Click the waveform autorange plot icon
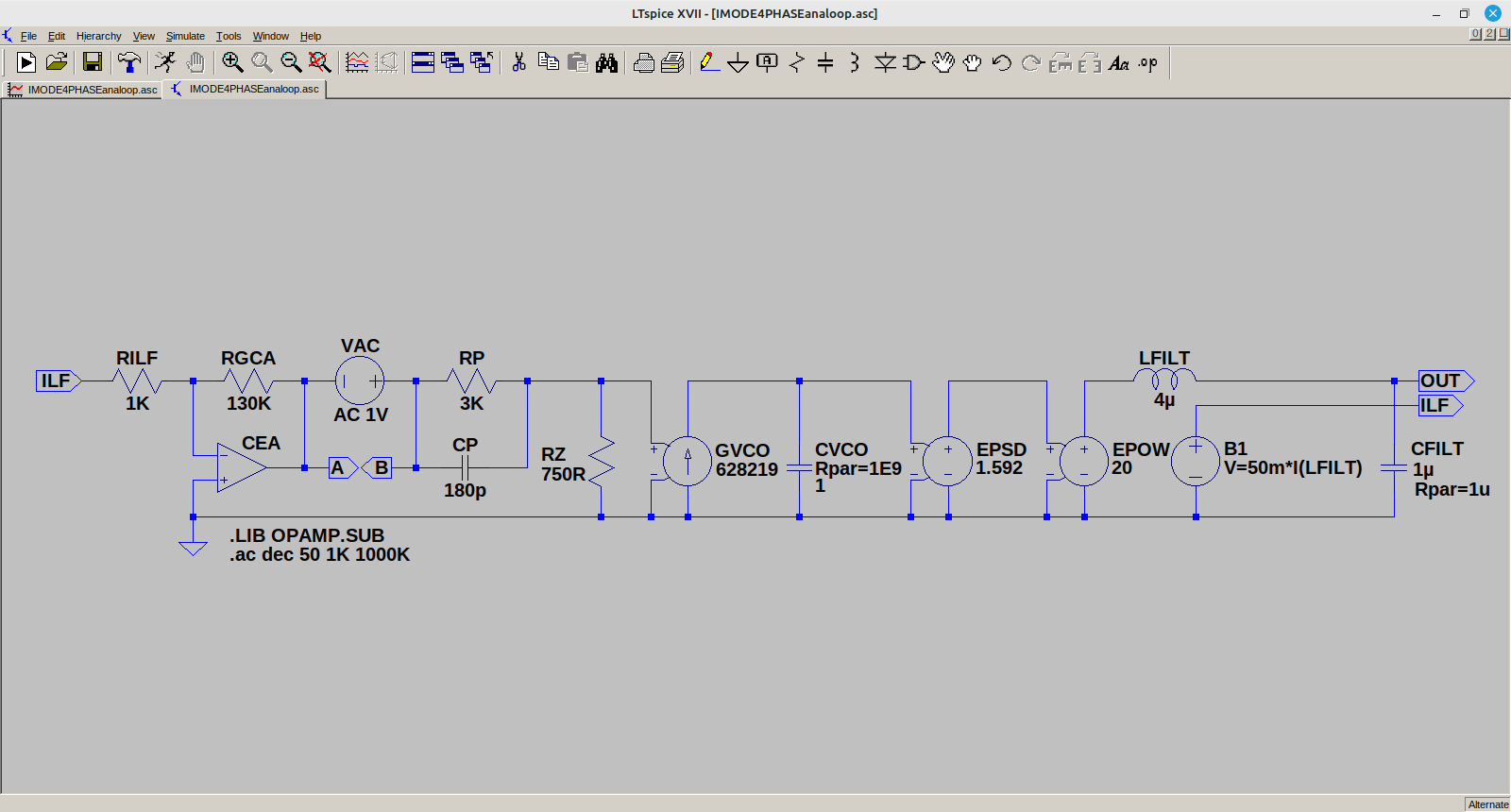 click(x=357, y=62)
